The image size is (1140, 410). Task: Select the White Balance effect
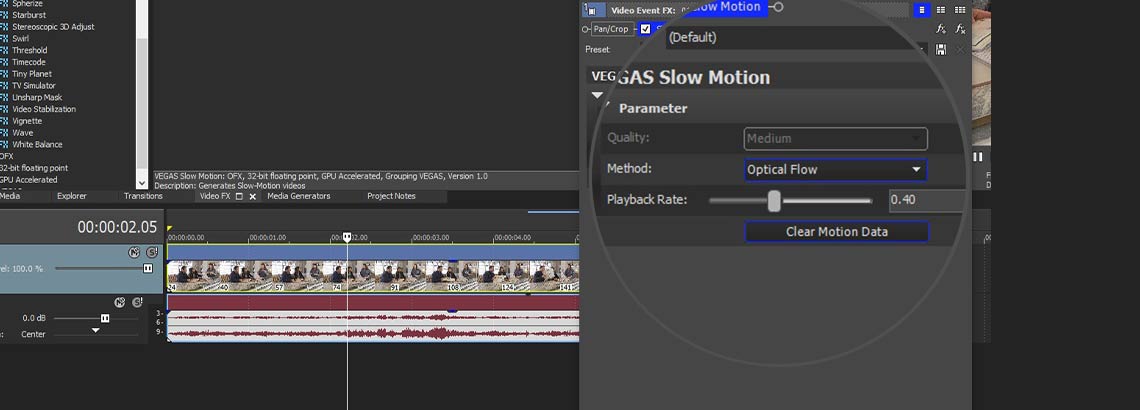pyautogui.click(x=37, y=144)
